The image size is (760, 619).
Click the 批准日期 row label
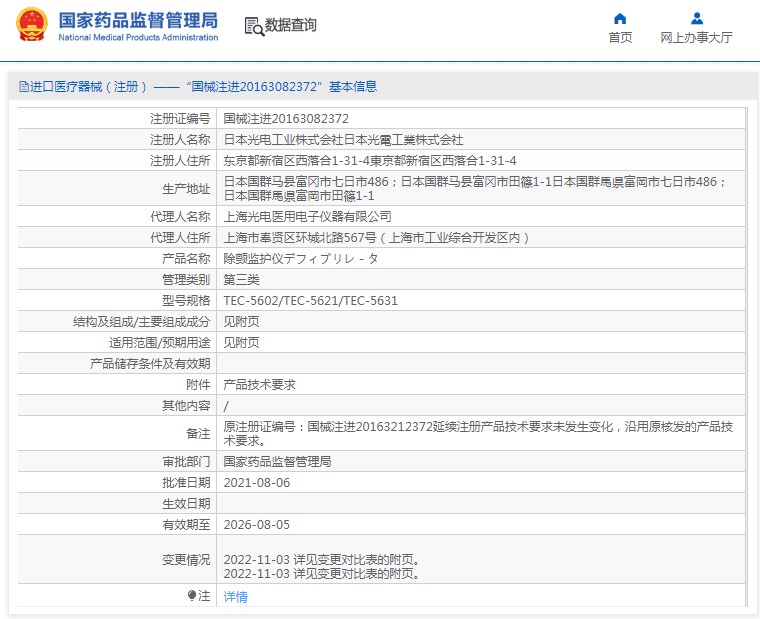tap(186, 483)
